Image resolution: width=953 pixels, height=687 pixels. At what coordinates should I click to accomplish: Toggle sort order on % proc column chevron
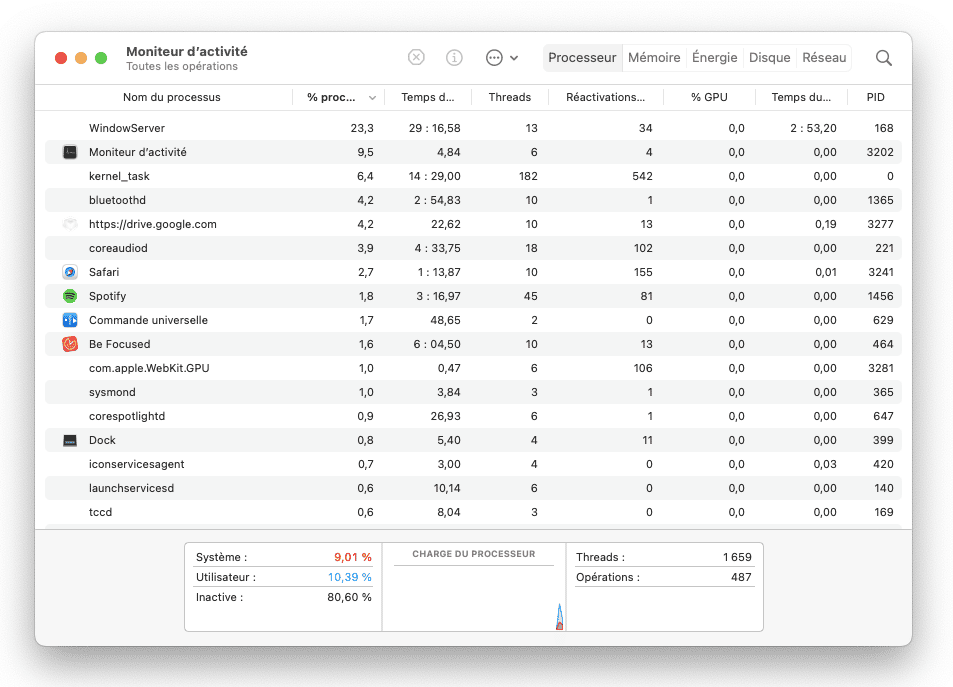pyautogui.click(x=373, y=98)
